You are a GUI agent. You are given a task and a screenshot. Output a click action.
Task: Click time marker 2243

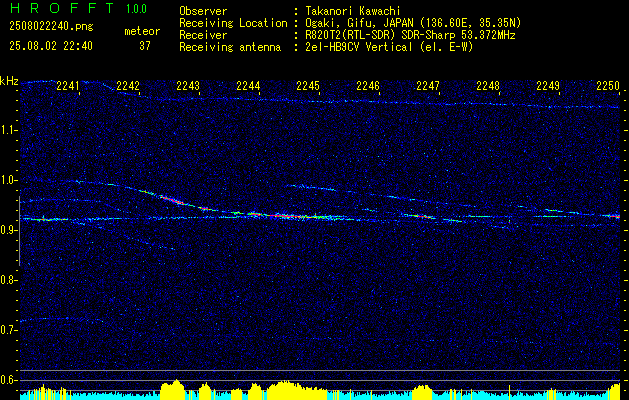[x=188, y=85]
